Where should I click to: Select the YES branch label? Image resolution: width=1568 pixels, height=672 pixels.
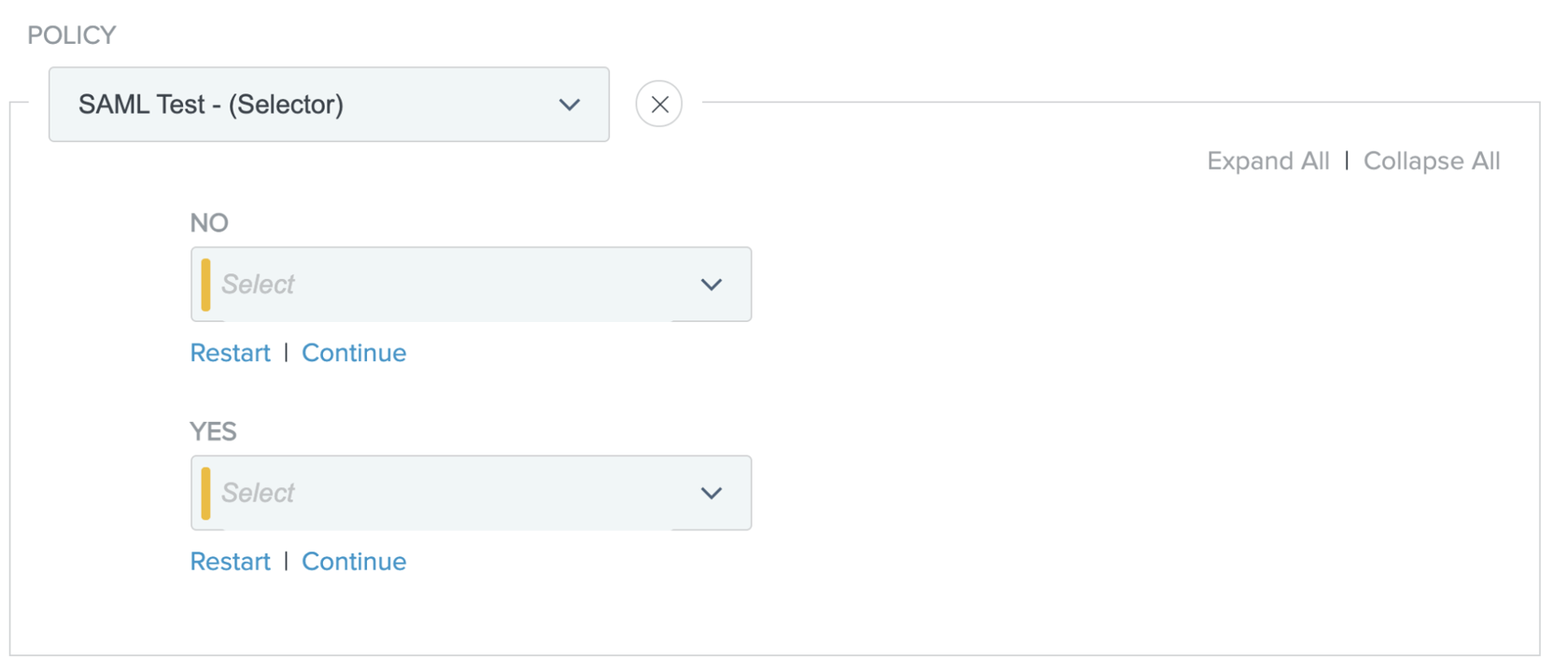[213, 431]
